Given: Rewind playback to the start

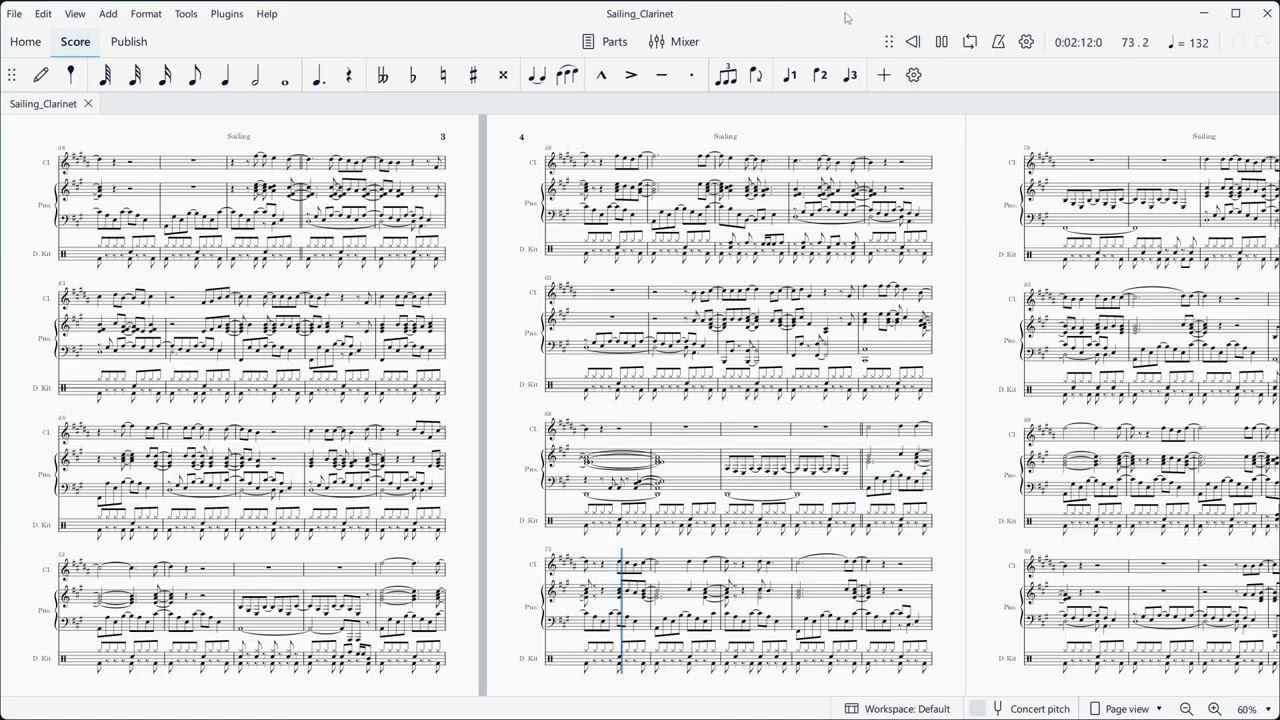Looking at the screenshot, I should [x=913, y=42].
